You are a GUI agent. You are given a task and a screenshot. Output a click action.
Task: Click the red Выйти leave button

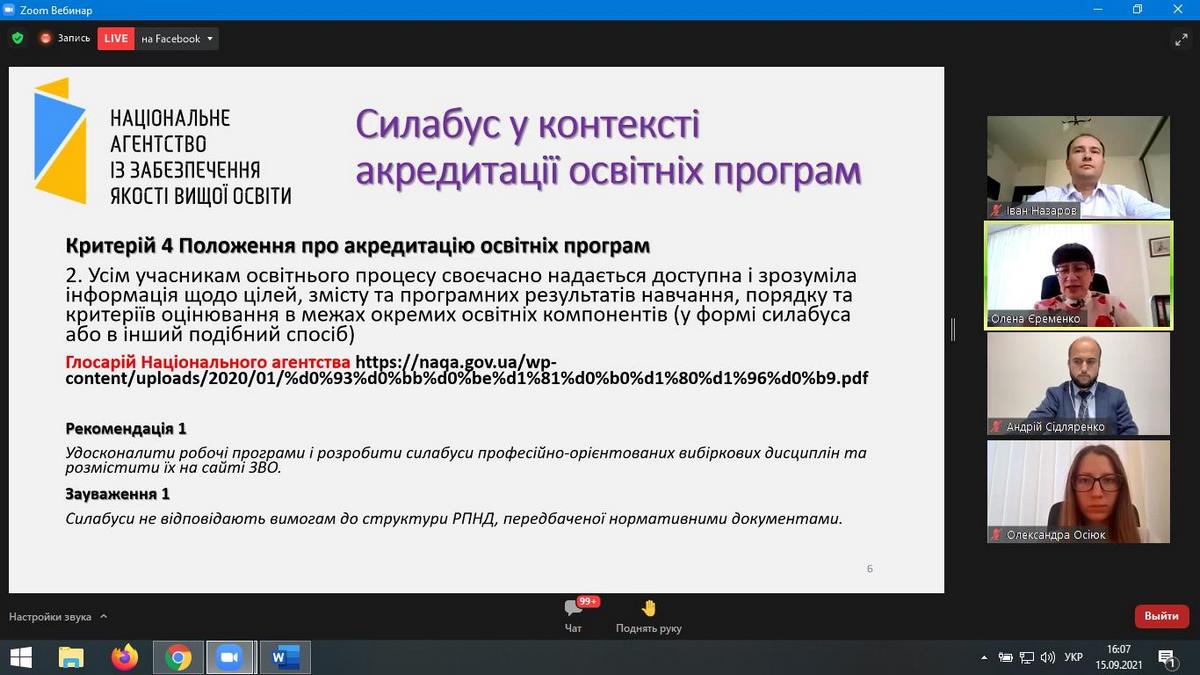(x=1161, y=616)
